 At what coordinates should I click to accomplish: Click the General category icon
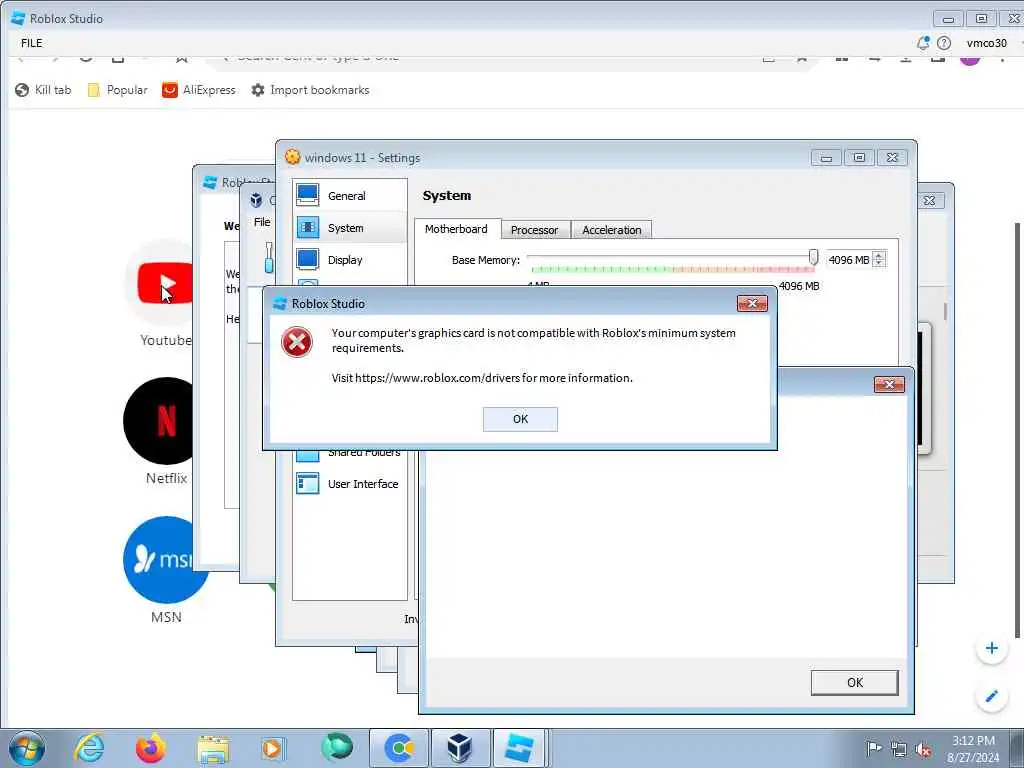pos(308,195)
